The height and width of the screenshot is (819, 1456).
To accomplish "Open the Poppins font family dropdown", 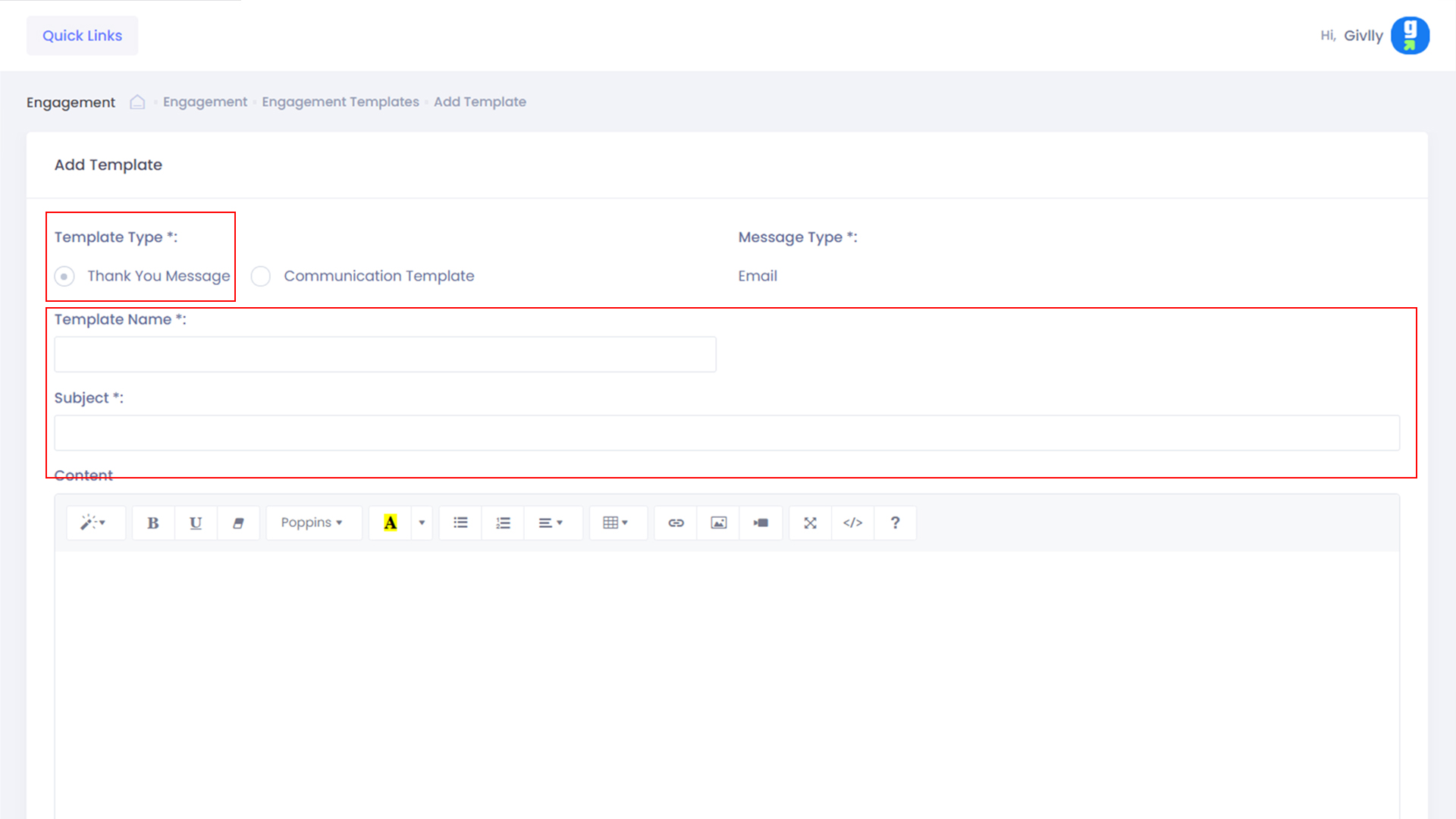I will tap(312, 523).
